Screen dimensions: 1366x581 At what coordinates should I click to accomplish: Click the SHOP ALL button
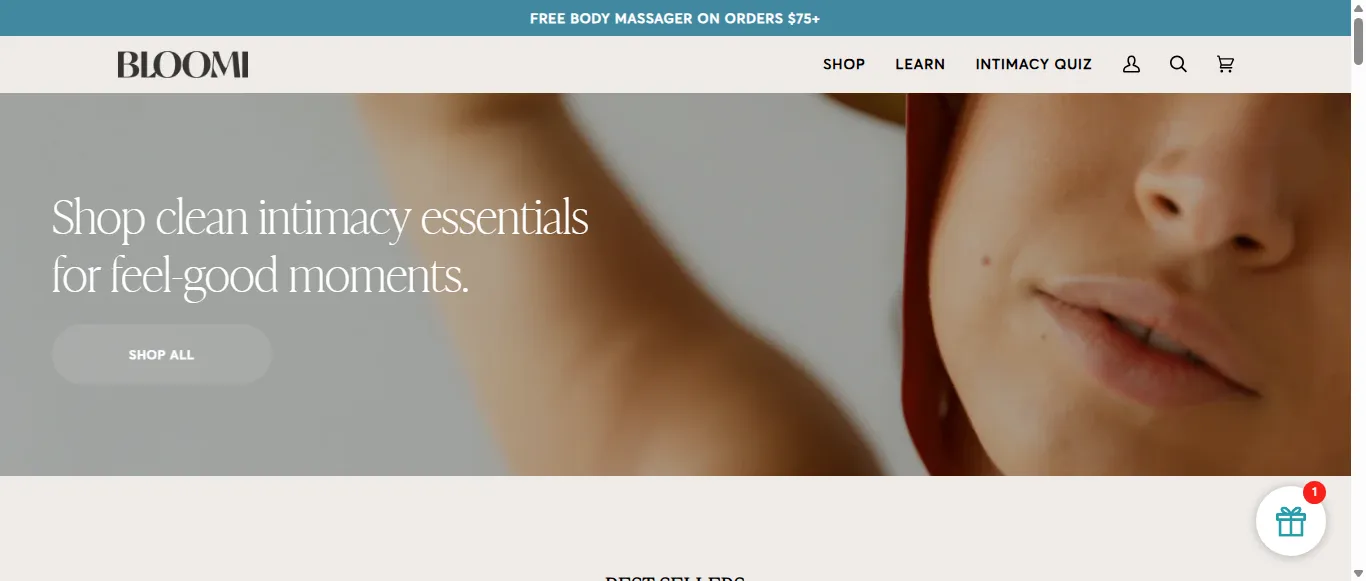(161, 355)
